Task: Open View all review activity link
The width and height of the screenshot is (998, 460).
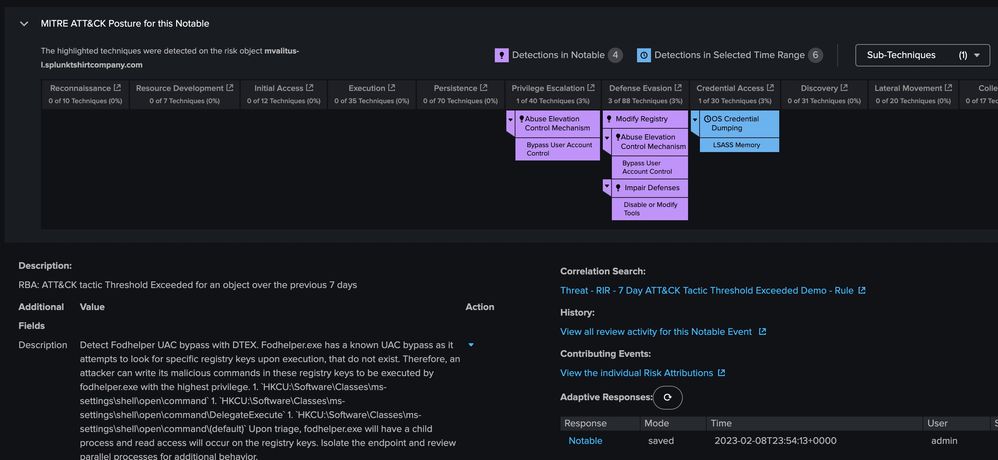Action: [656, 332]
